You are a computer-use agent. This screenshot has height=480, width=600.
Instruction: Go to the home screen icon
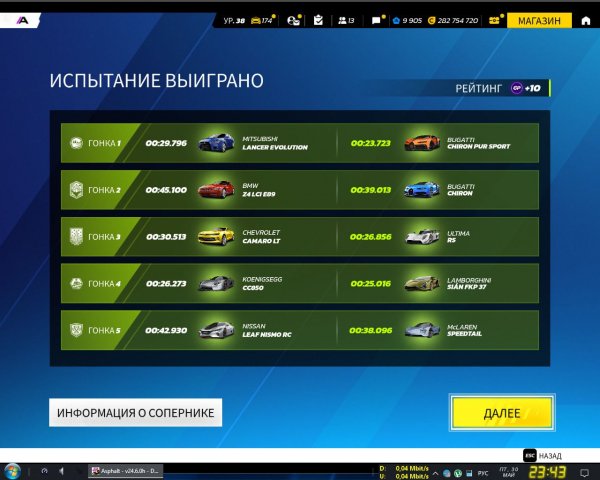584,20
